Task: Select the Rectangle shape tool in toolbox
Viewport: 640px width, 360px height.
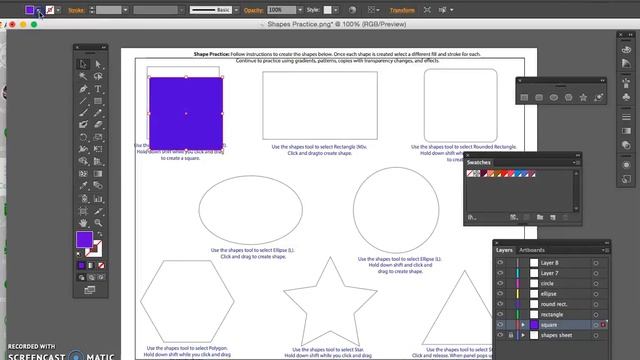Action: (98, 101)
